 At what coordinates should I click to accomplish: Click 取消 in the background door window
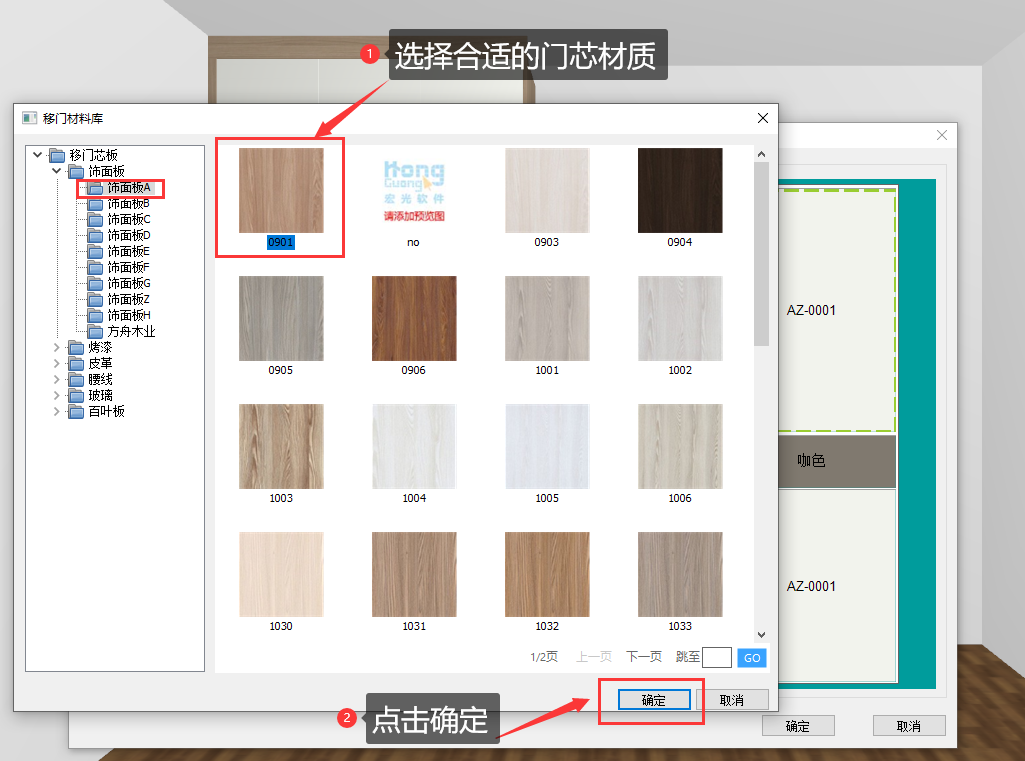tap(909, 726)
